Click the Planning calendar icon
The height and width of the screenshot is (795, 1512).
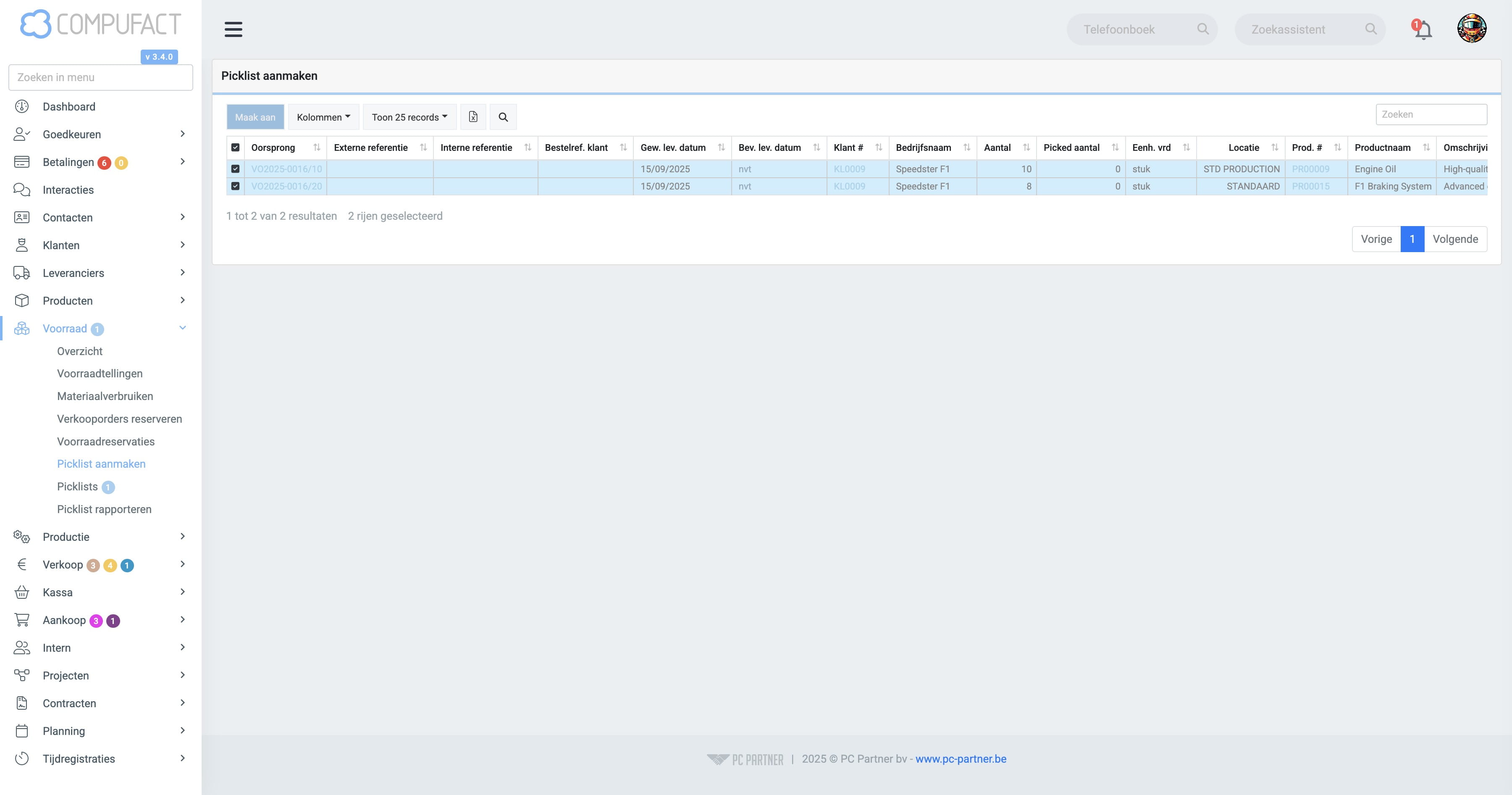pos(22,731)
